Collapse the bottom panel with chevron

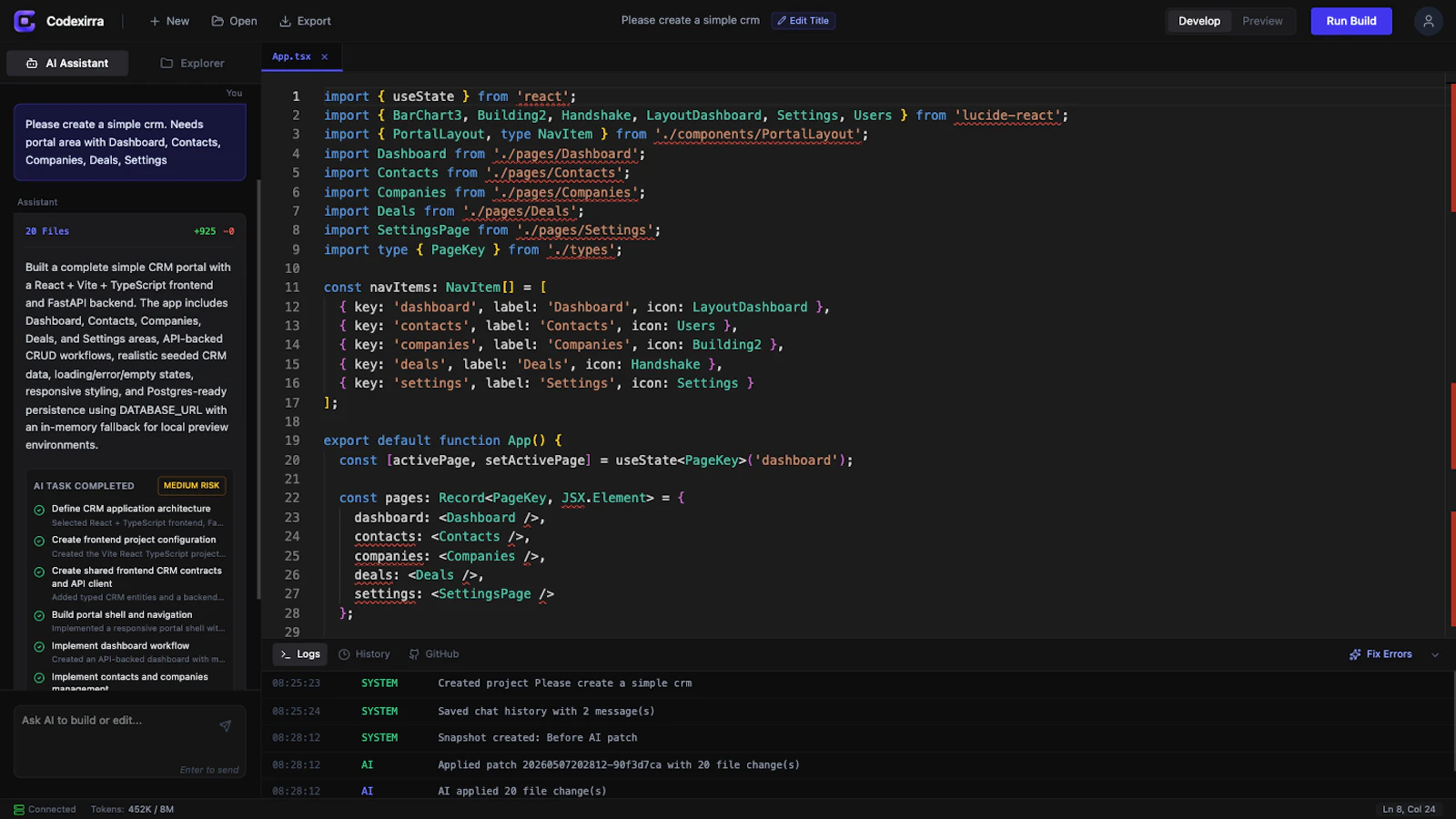click(1435, 654)
